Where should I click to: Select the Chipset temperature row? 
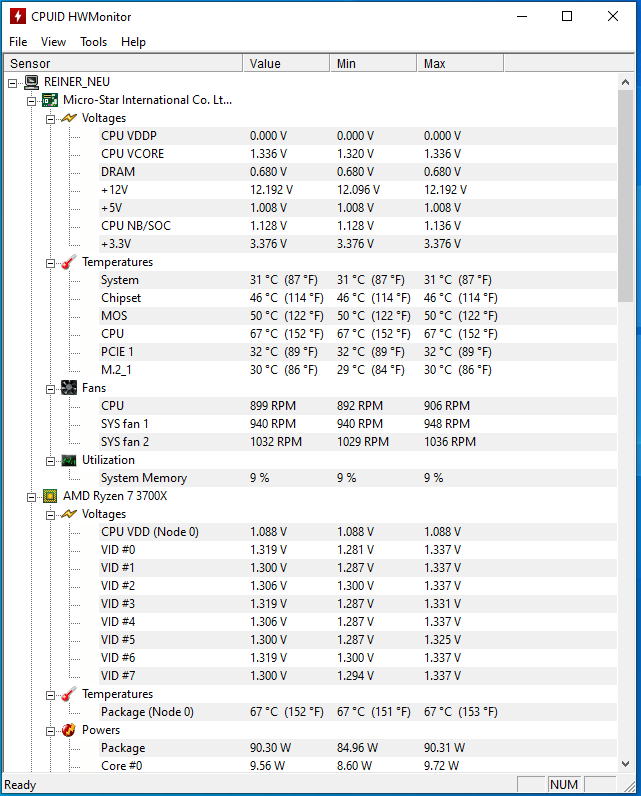click(358, 298)
